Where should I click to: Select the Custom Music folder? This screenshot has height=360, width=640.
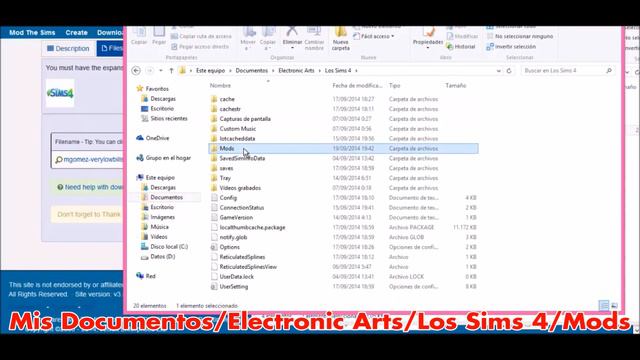(238, 129)
